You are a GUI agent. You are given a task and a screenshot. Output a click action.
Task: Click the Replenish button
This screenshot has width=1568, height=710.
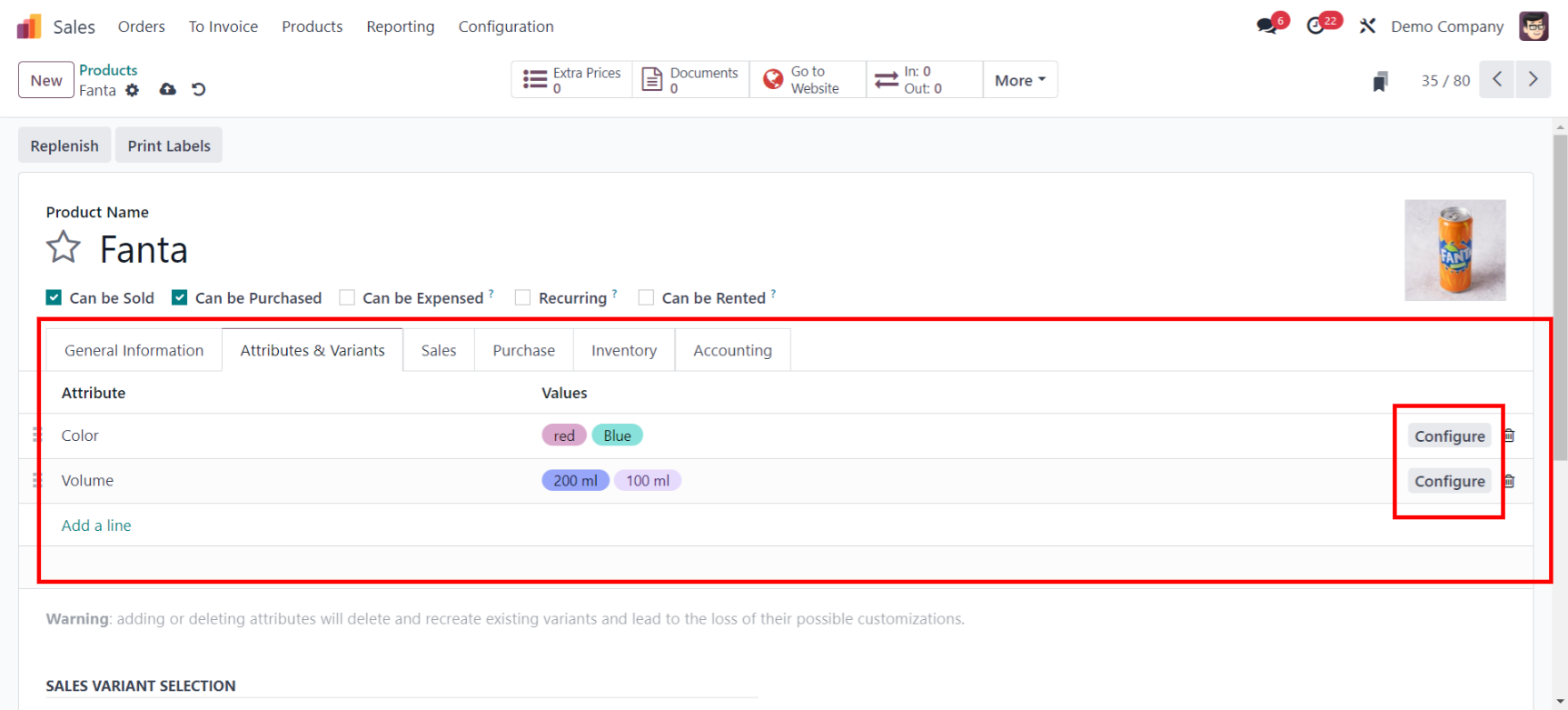(x=65, y=145)
